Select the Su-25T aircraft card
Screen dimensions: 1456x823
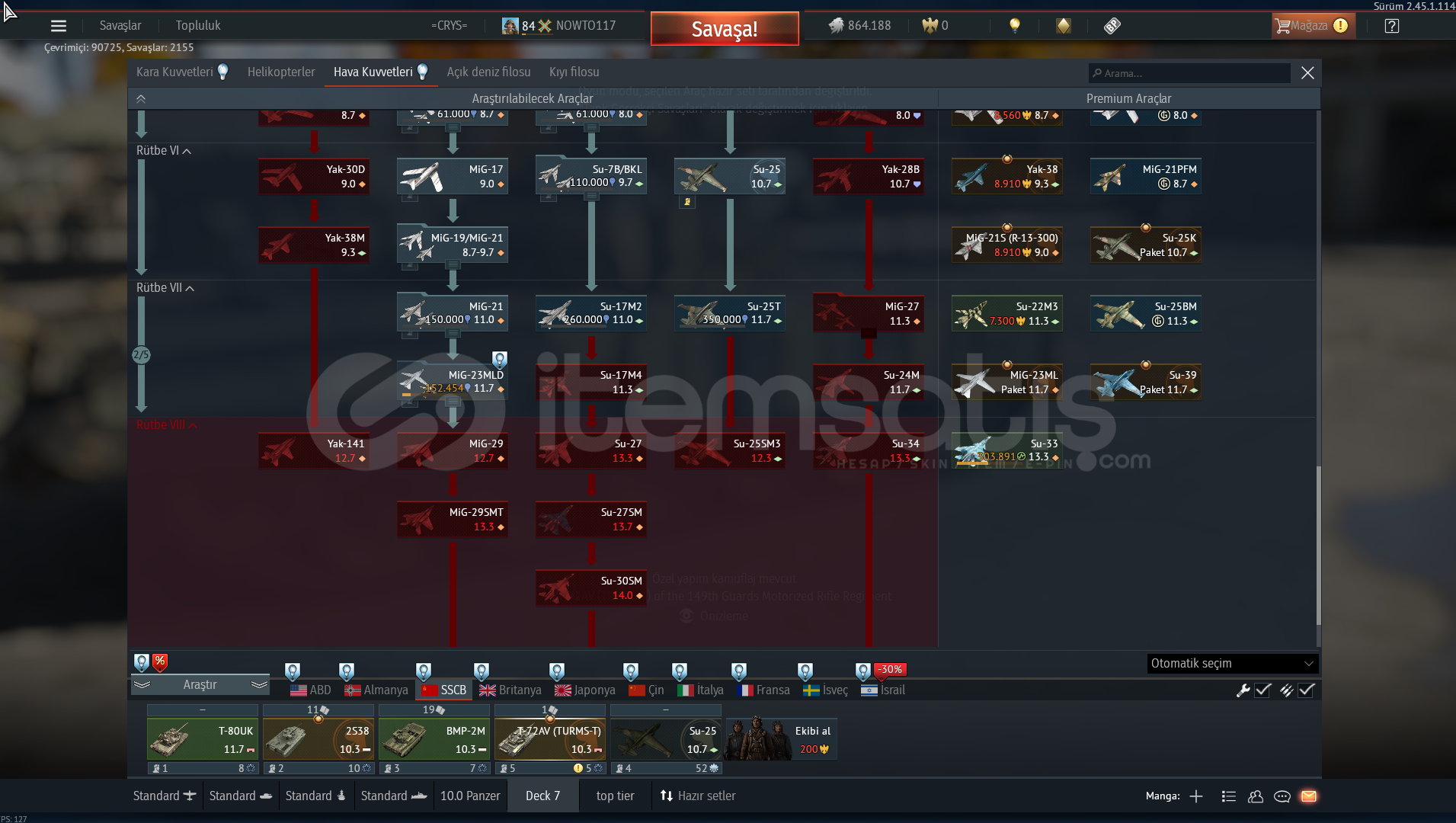[730, 313]
